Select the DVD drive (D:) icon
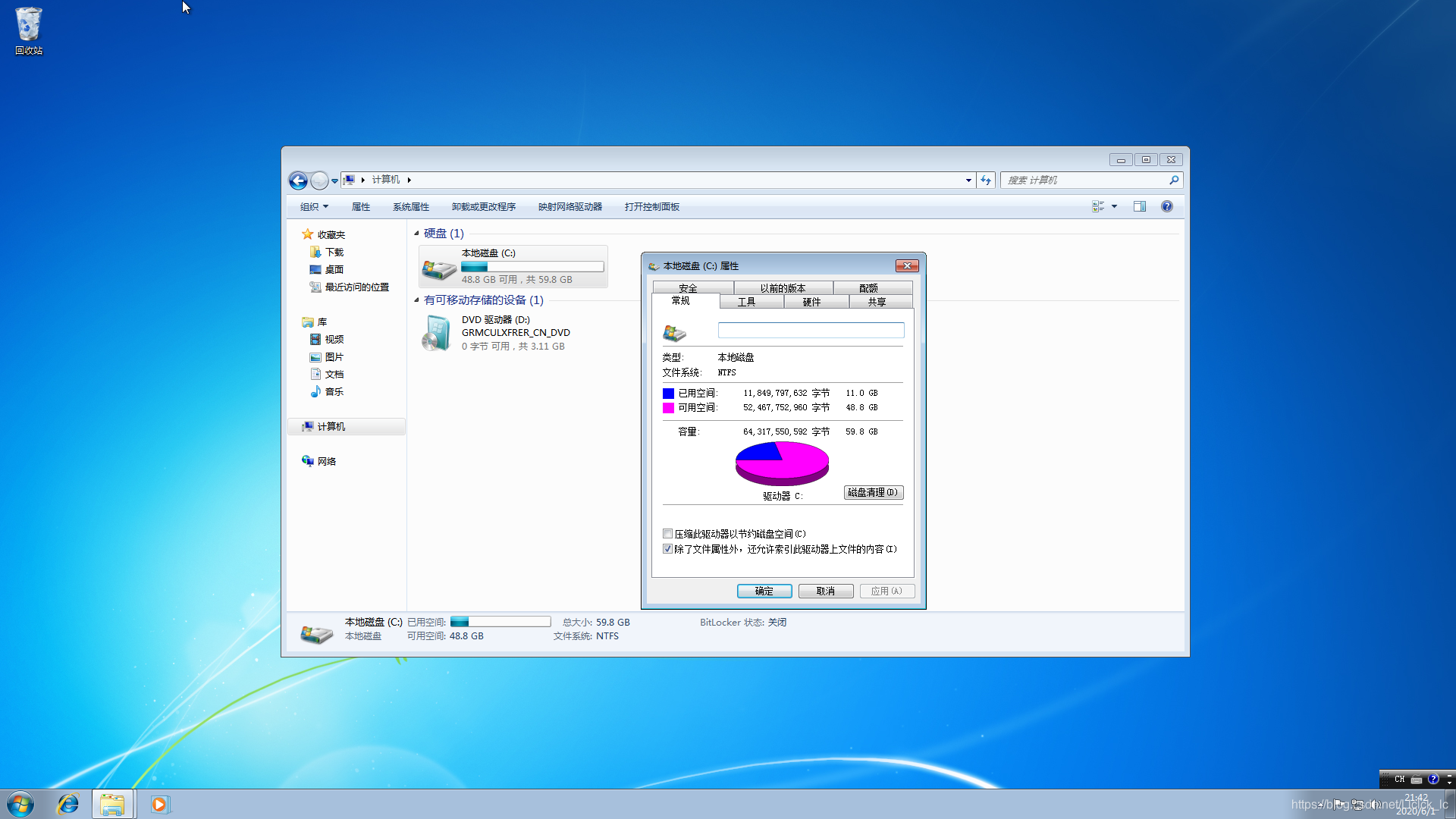 pos(437,334)
